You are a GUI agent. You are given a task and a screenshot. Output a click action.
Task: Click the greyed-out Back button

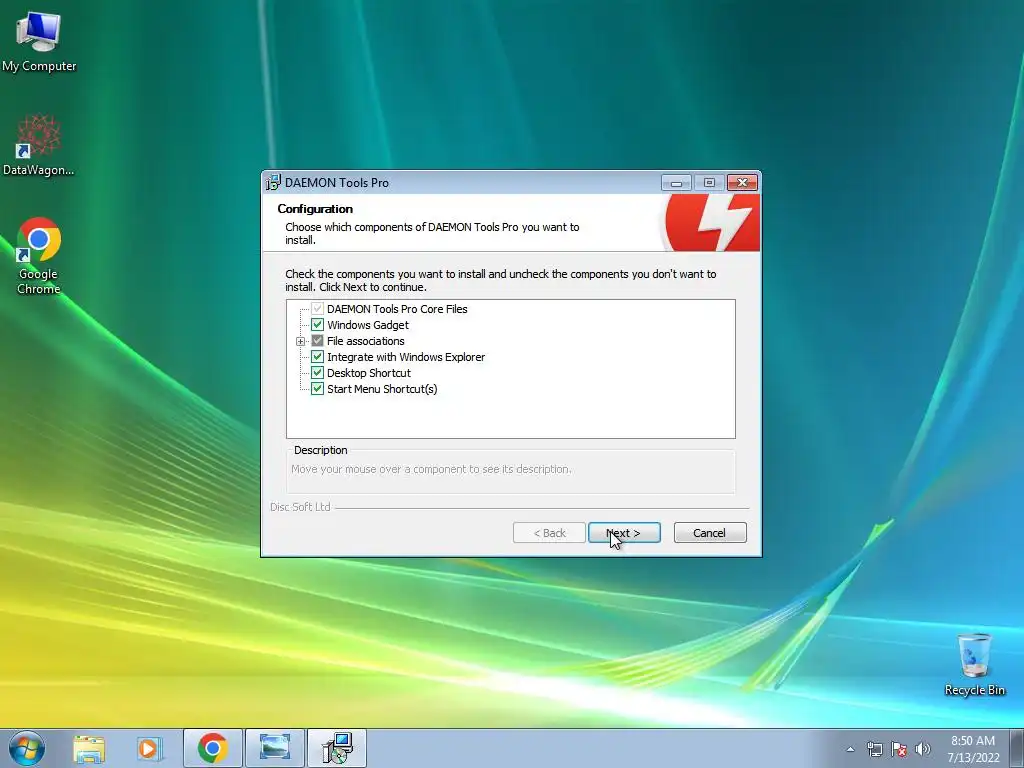click(549, 533)
